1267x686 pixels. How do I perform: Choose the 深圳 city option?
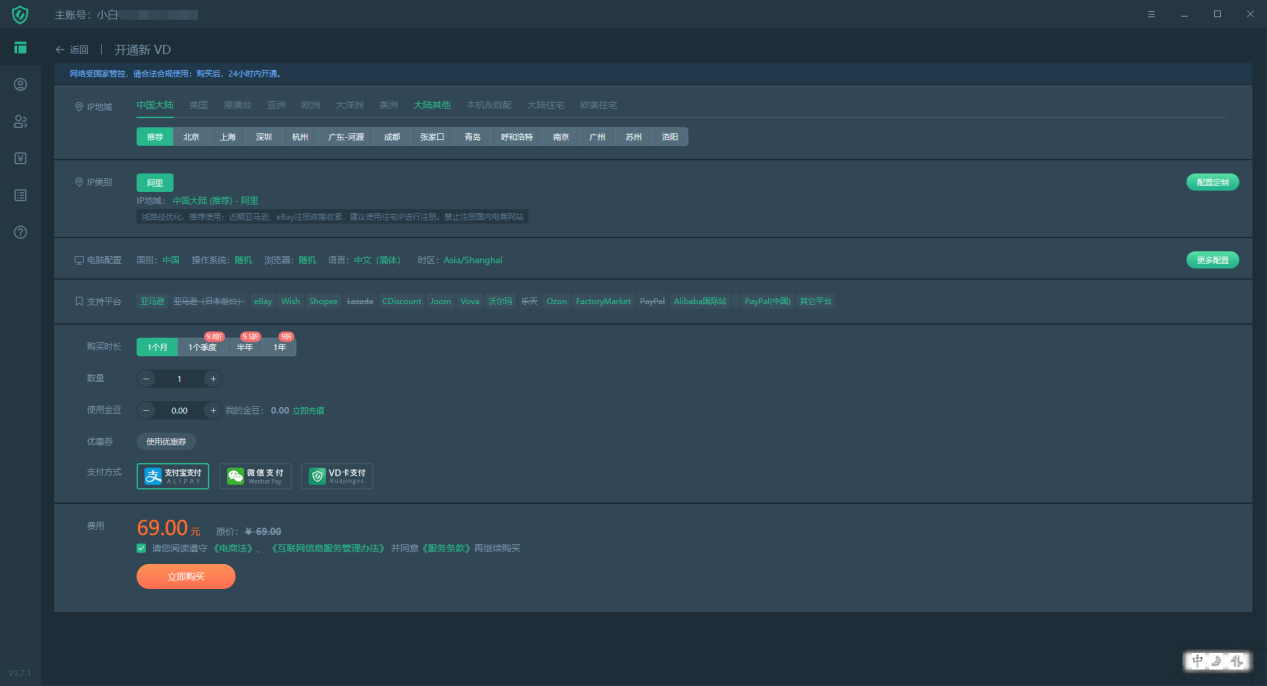point(263,137)
